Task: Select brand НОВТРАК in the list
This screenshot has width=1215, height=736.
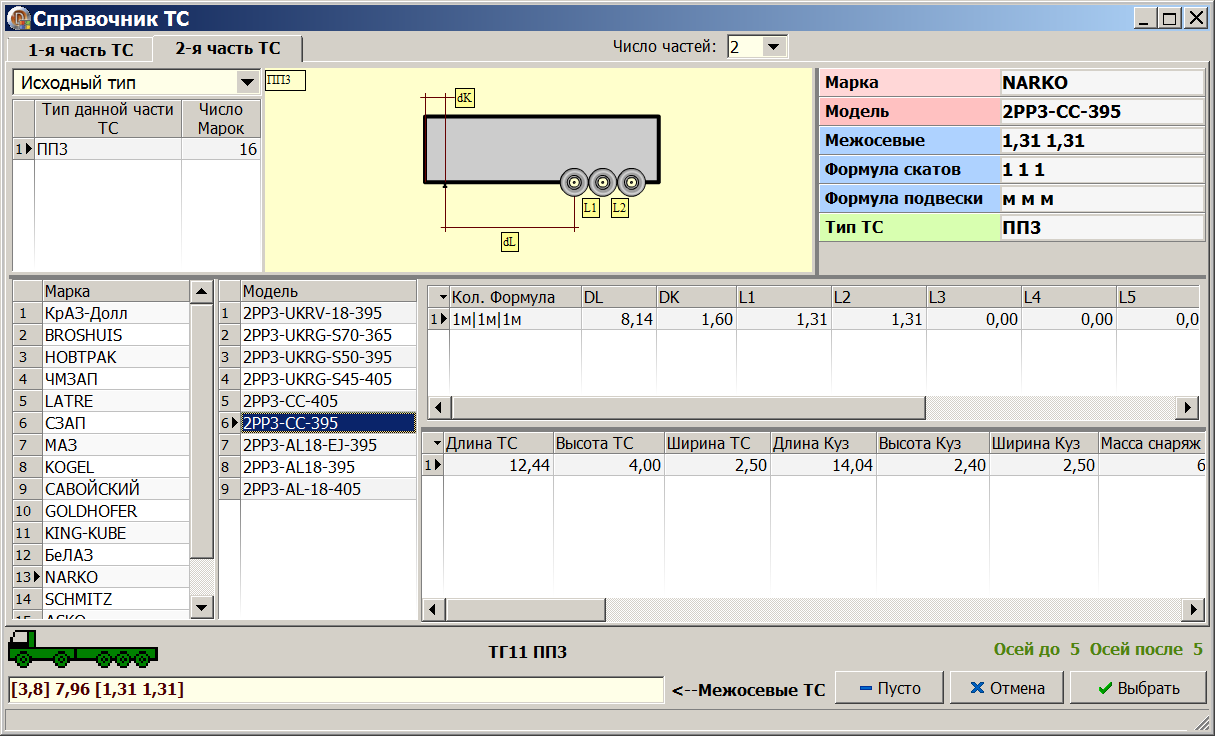Action: tap(115, 357)
